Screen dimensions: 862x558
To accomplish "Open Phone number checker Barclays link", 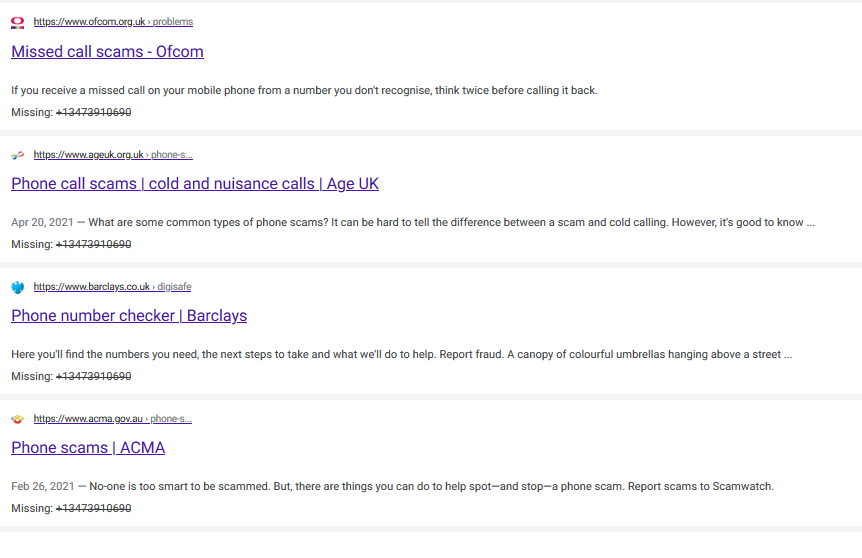I will tap(129, 316).
